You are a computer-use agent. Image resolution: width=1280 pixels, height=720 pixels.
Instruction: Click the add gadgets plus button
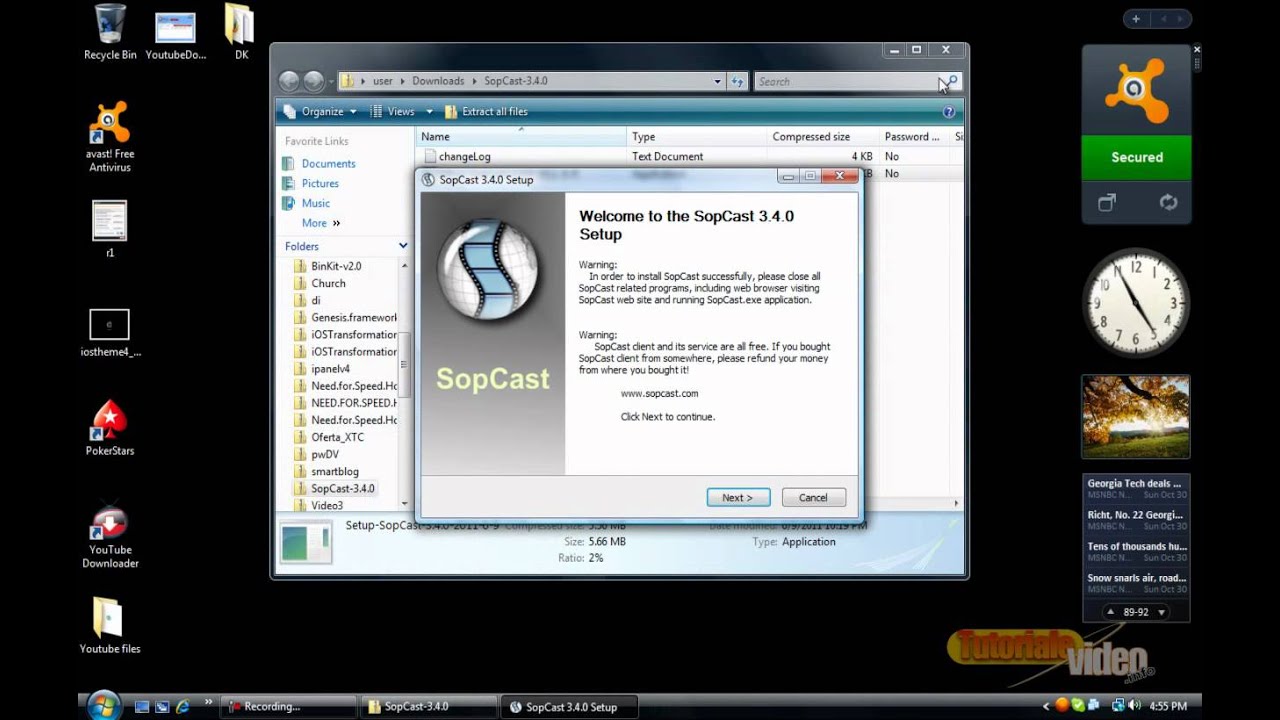click(x=1136, y=19)
